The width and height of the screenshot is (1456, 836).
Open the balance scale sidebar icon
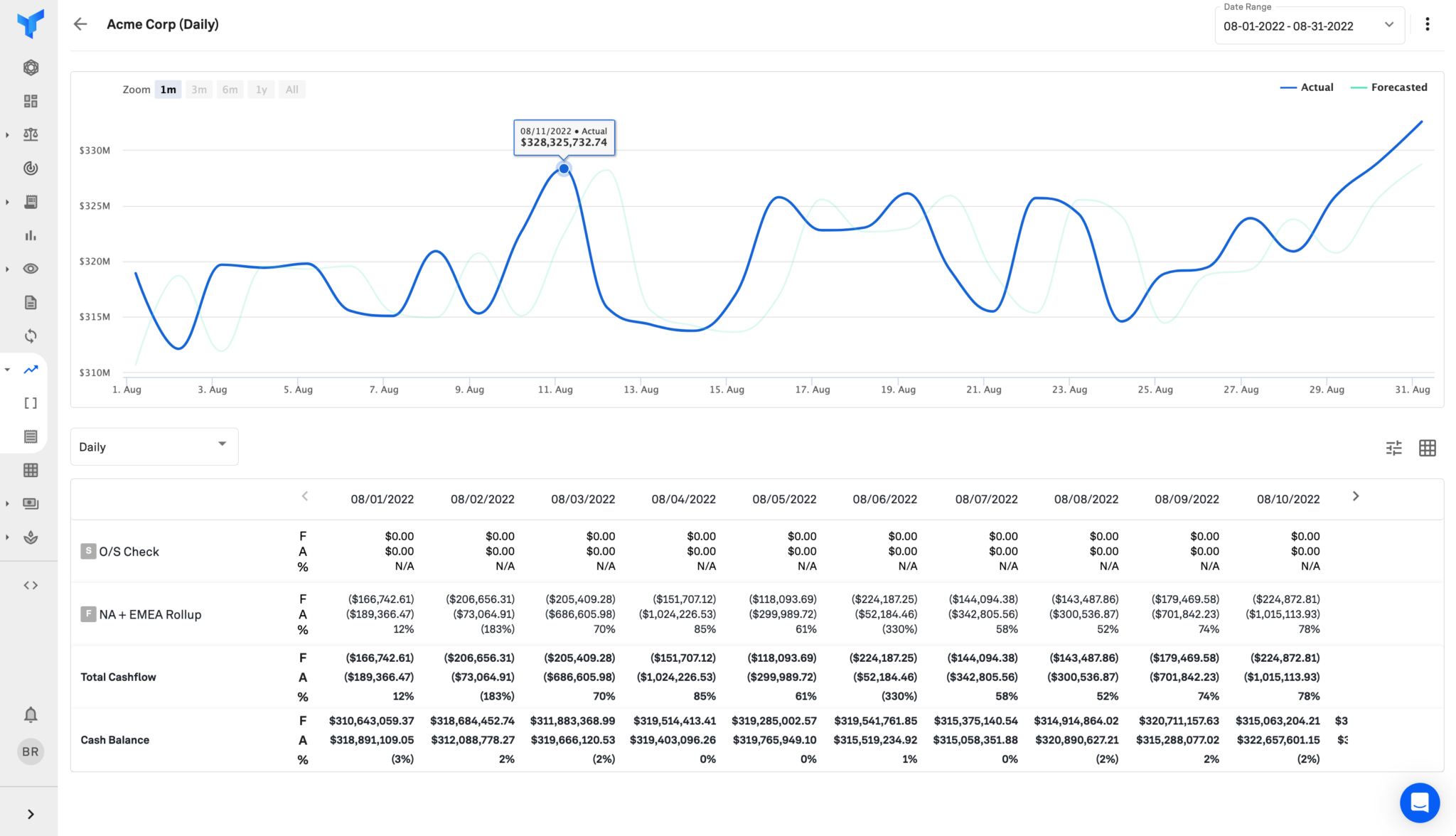(31, 134)
